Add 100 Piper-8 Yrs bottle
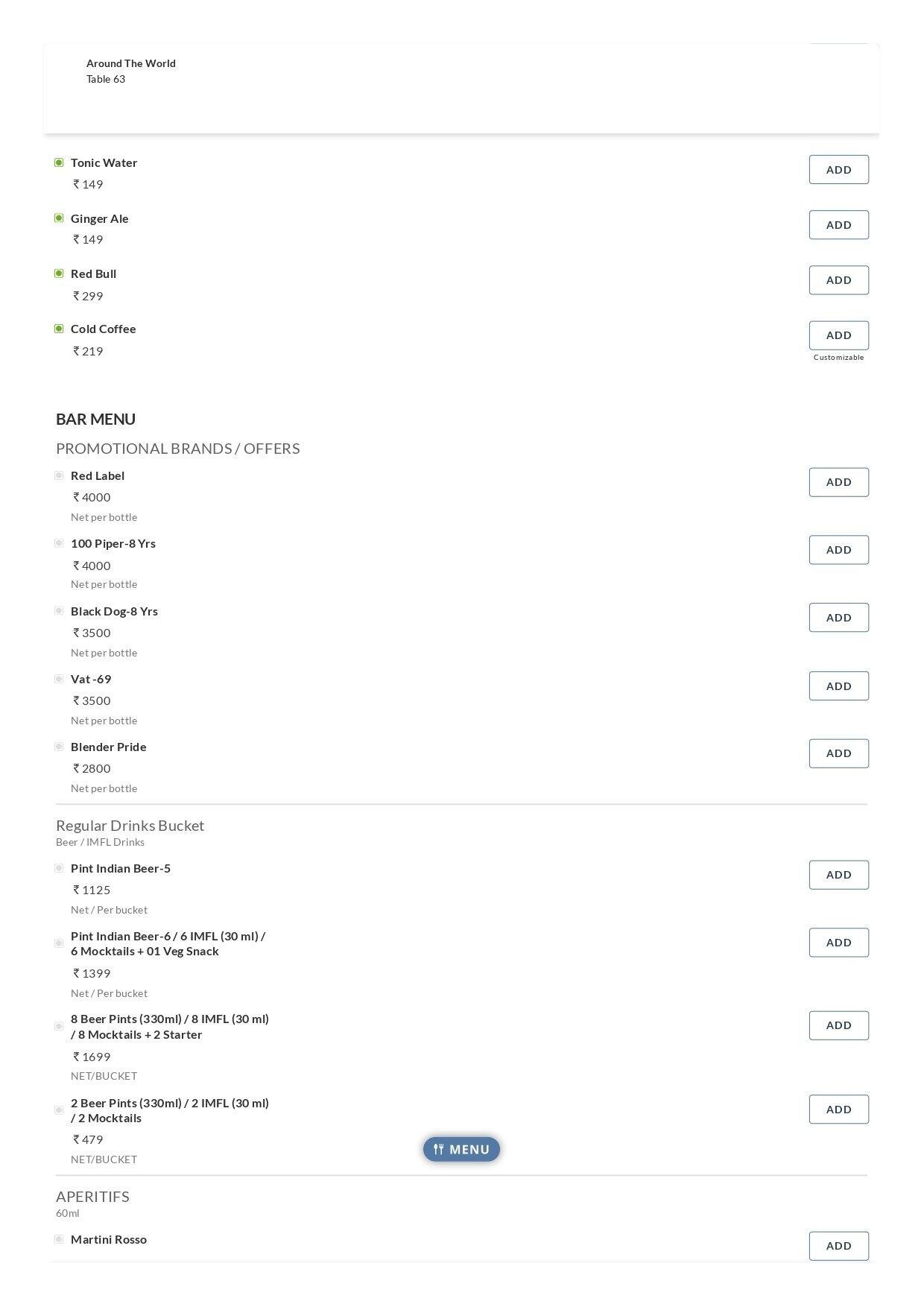The height and width of the screenshot is (1307, 924). (839, 550)
